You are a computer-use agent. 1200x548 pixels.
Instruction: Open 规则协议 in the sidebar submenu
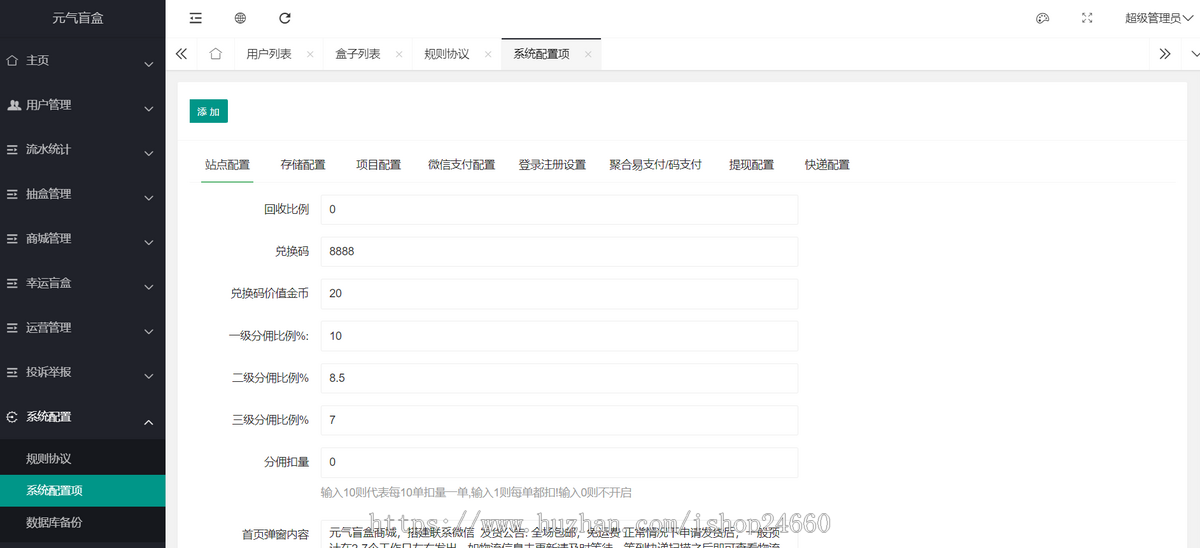[x=82, y=459]
